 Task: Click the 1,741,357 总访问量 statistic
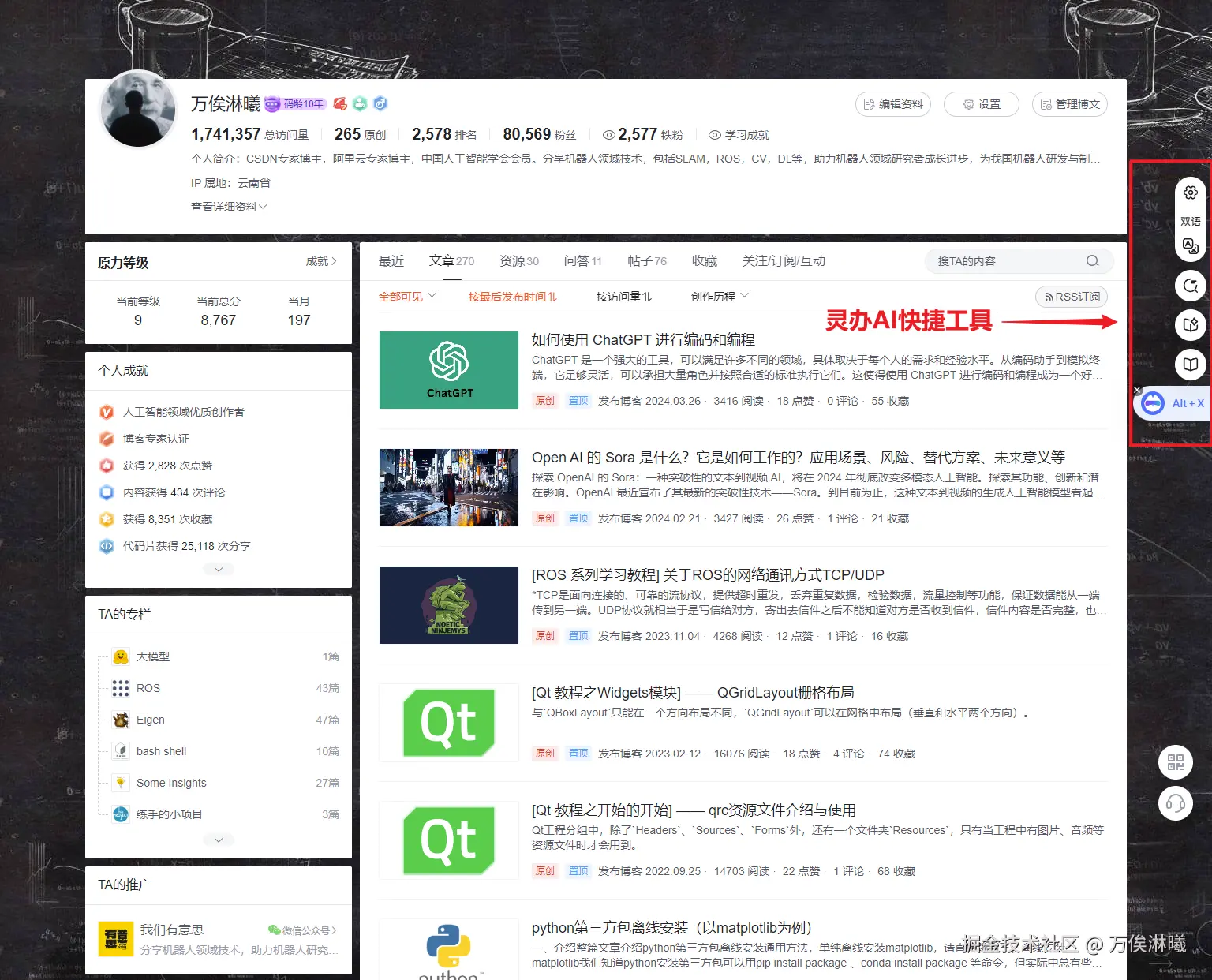249,135
